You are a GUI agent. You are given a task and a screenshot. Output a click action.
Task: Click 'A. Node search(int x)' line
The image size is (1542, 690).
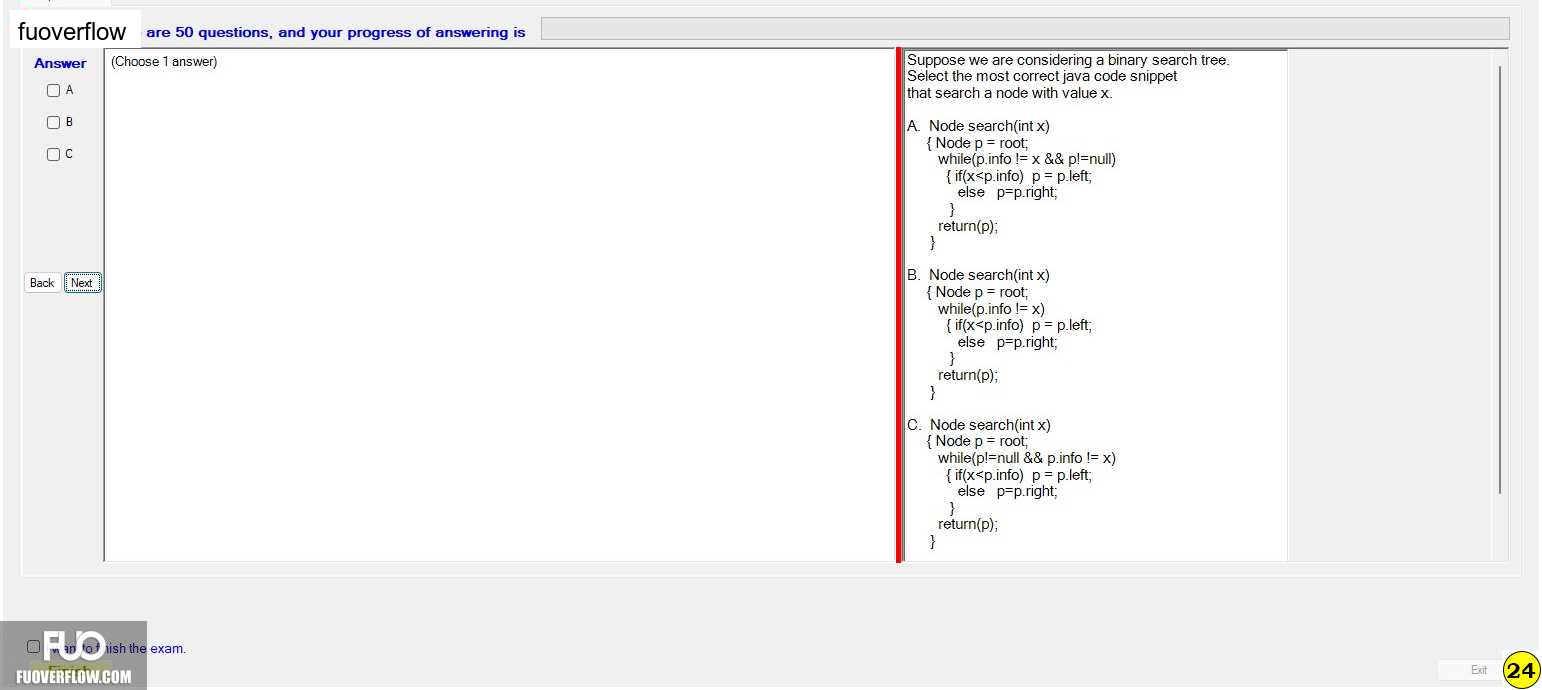(978, 126)
